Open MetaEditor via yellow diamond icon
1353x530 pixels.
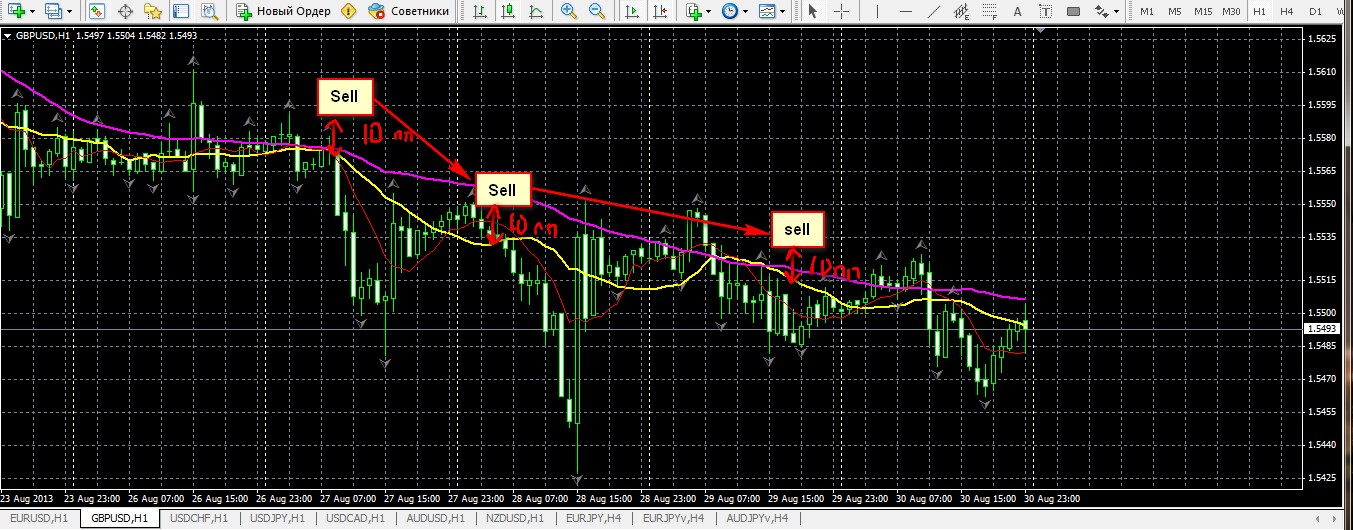coord(348,12)
